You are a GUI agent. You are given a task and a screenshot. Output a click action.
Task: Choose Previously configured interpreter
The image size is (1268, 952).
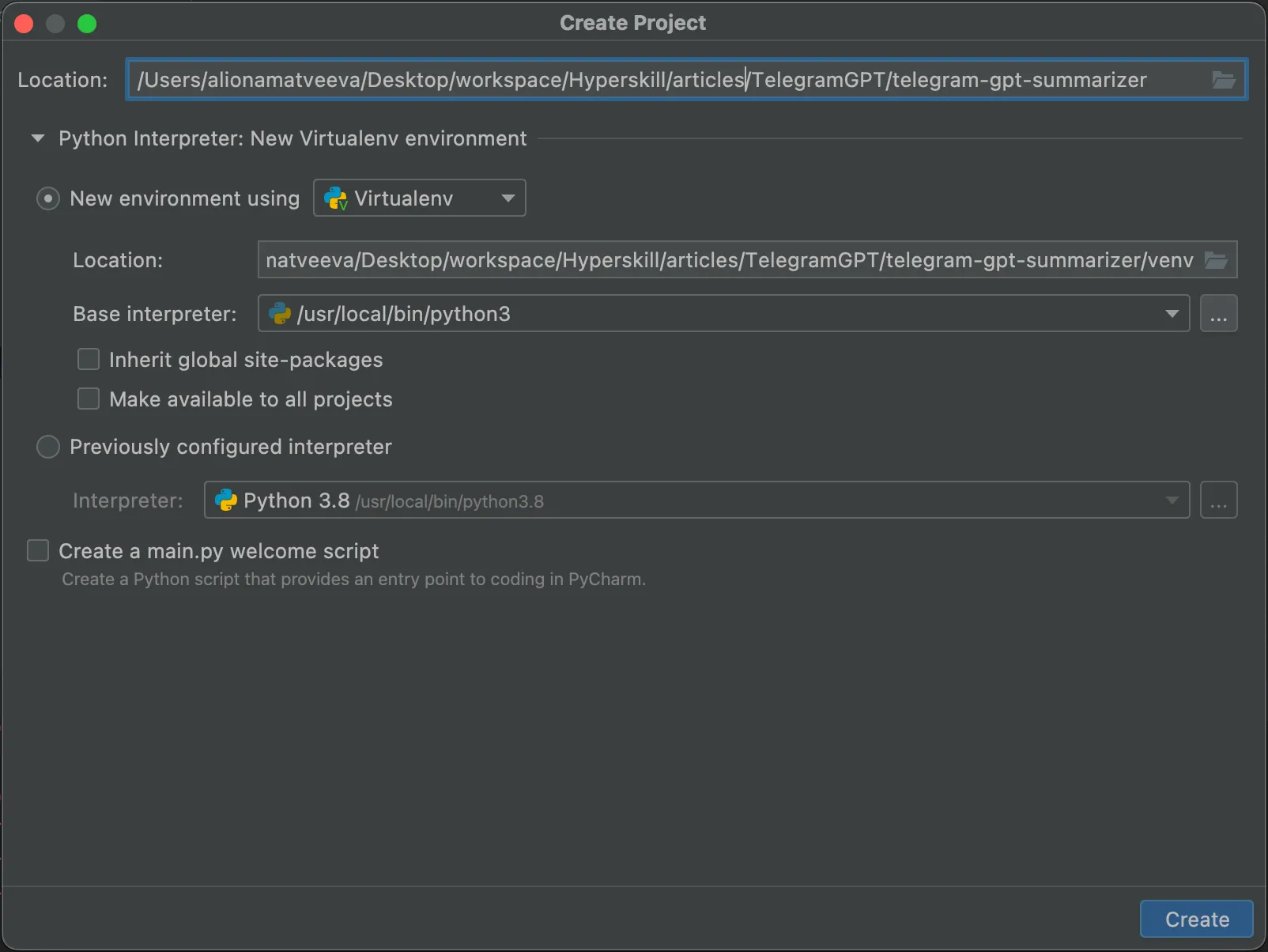47,447
